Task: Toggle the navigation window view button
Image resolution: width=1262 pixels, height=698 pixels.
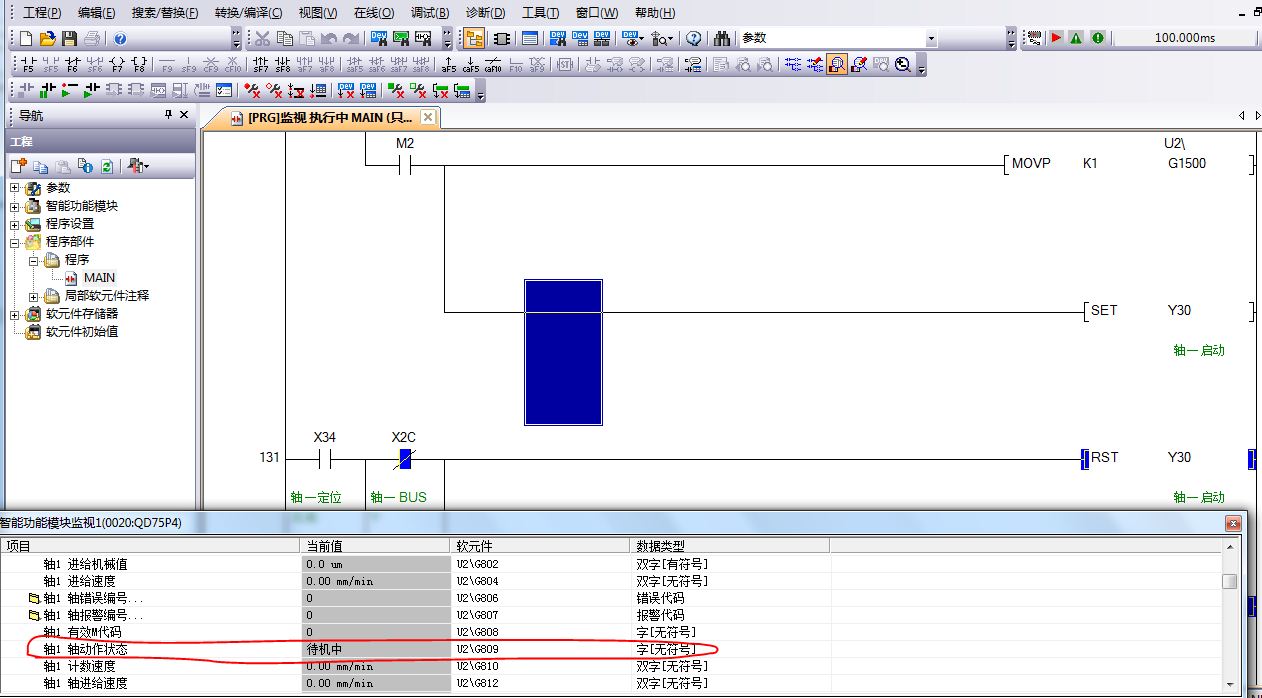Action: tap(474, 38)
